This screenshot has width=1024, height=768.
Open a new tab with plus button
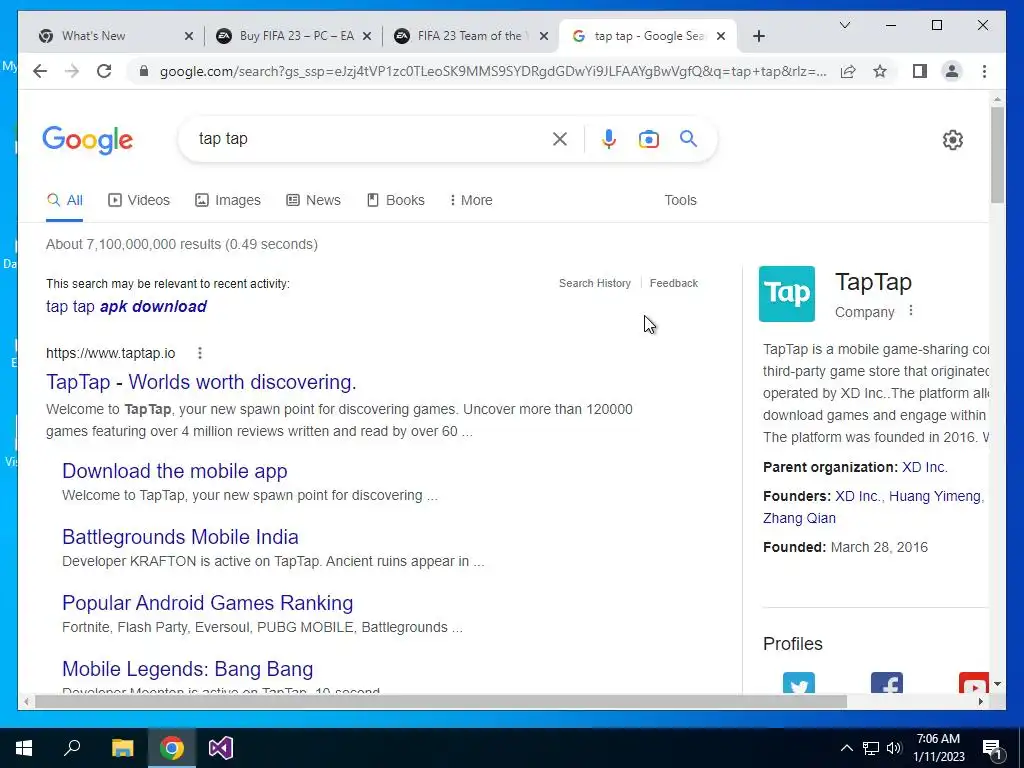[x=758, y=36]
